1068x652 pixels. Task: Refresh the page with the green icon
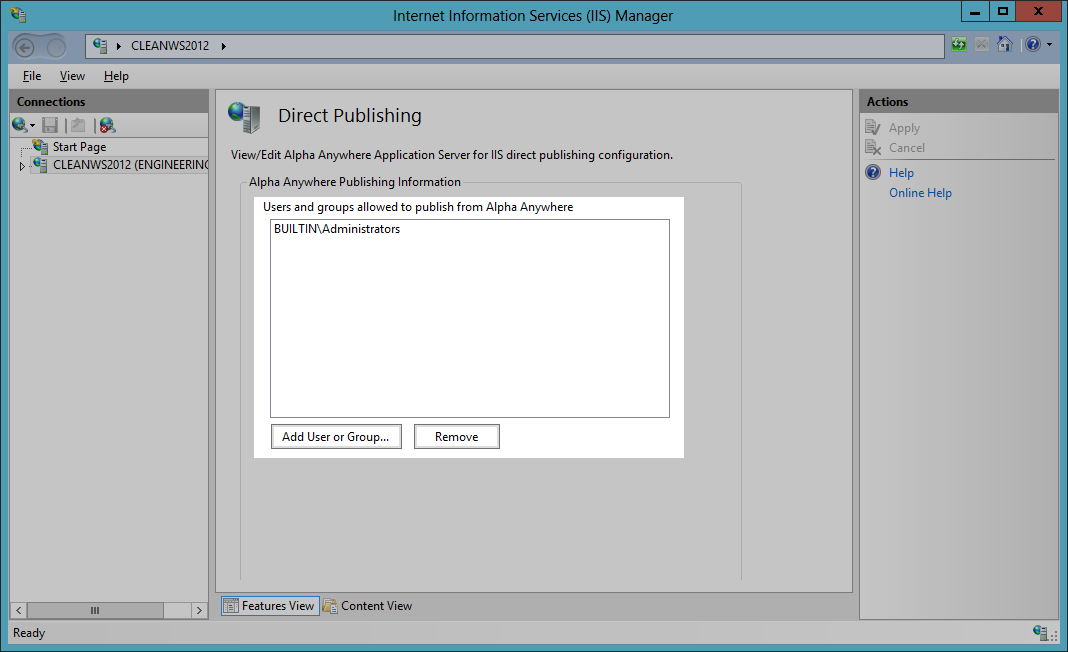click(x=958, y=45)
